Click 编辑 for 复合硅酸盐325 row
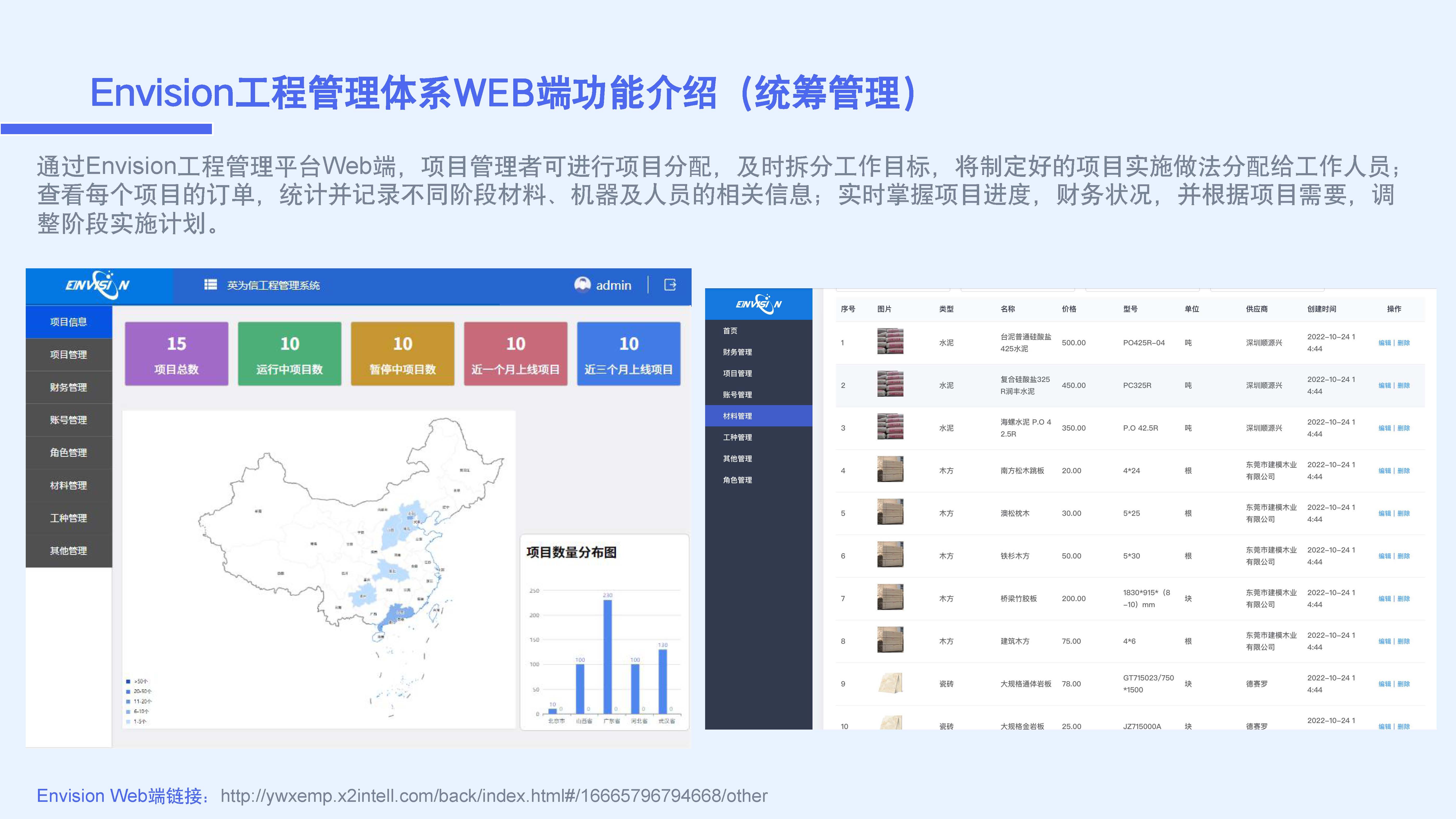 tap(1385, 386)
